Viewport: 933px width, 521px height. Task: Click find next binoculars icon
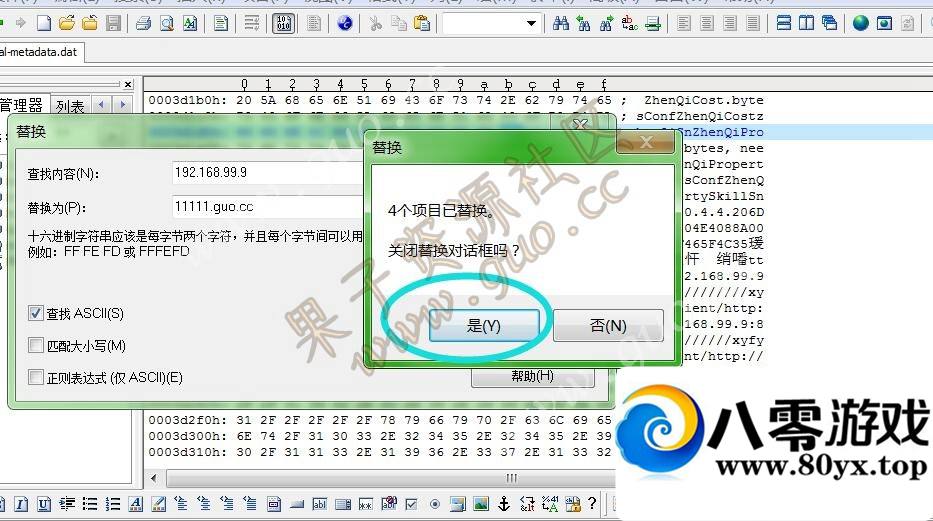coord(606,23)
